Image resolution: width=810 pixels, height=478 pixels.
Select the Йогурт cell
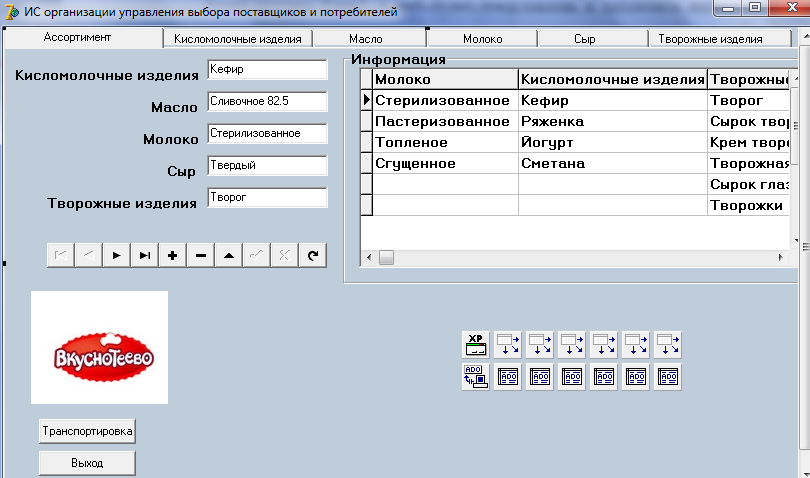pos(613,143)
